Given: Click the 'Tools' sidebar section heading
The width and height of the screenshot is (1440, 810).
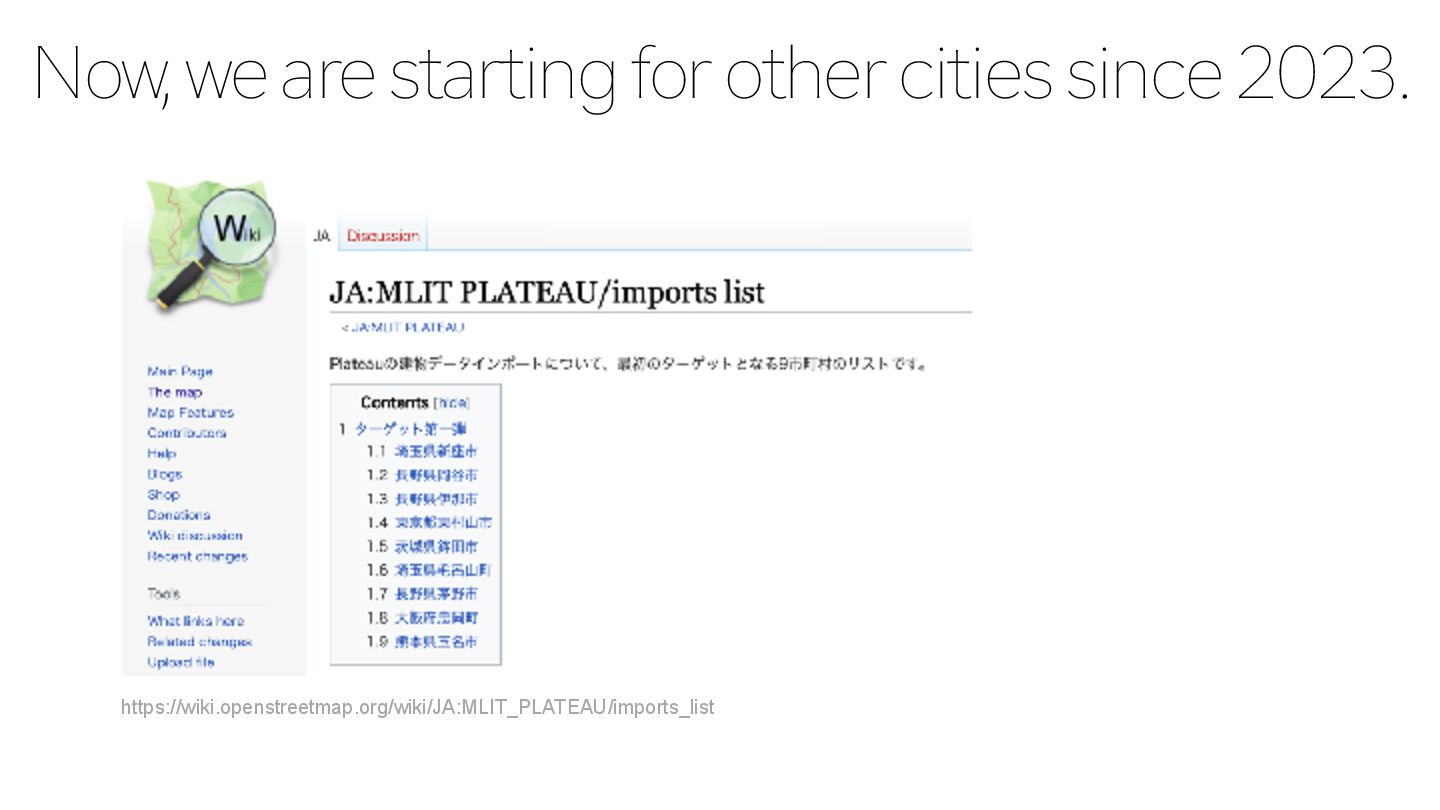Looking at the screenshot, I should pos(164,593).
